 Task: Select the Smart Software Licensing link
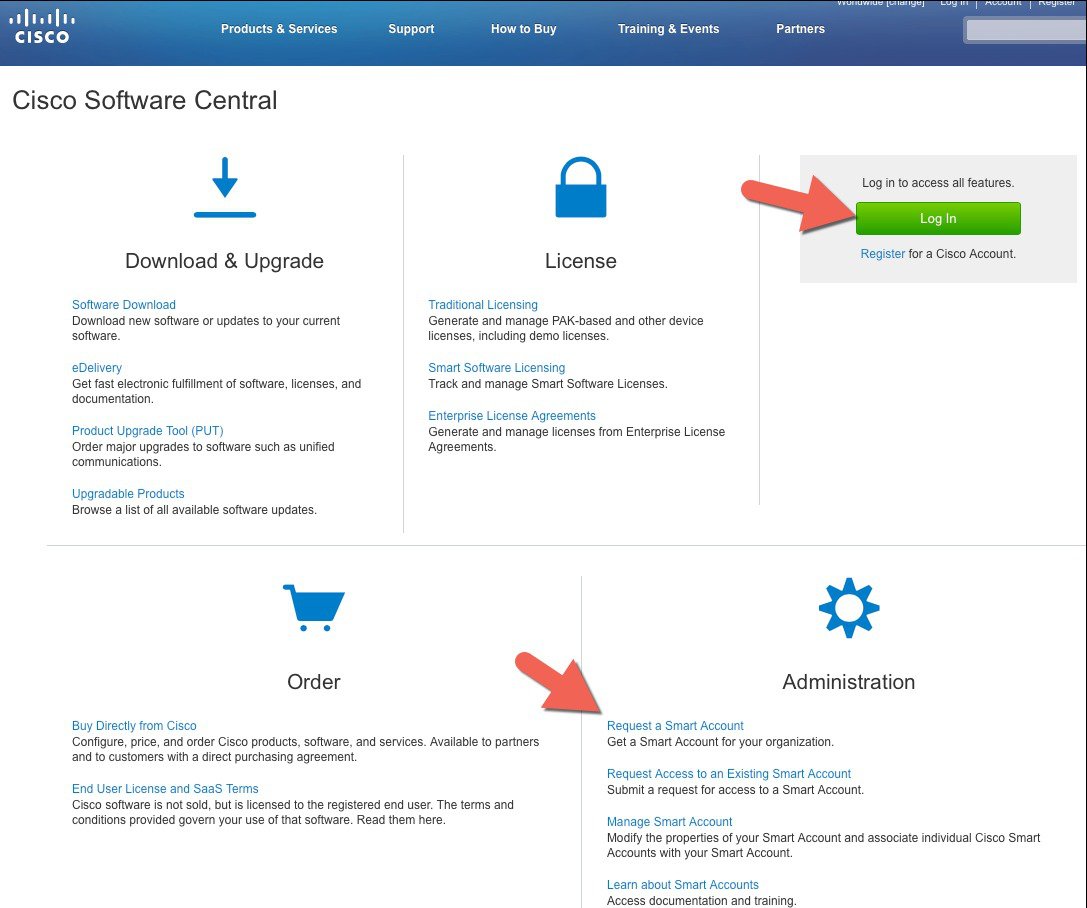click(x=496, y=367)
